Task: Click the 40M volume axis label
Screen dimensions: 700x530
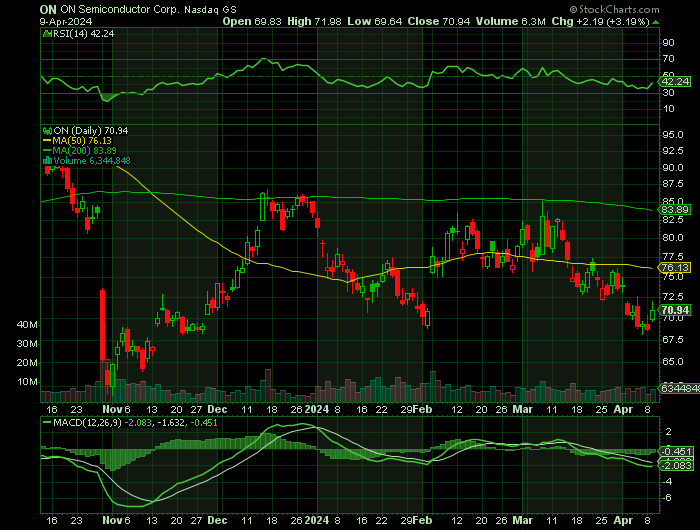Action: (27, 325)
